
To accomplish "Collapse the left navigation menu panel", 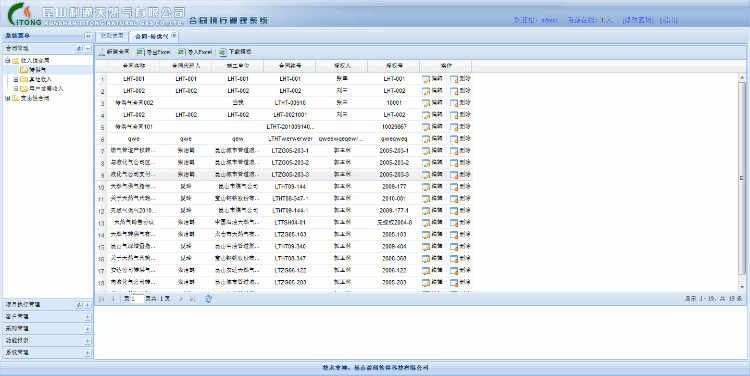I will pyautogui.click(x=88, y=36).
